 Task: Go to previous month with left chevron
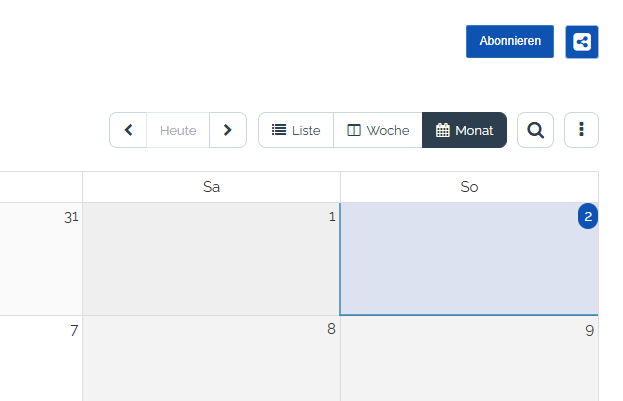coord(128,130)
